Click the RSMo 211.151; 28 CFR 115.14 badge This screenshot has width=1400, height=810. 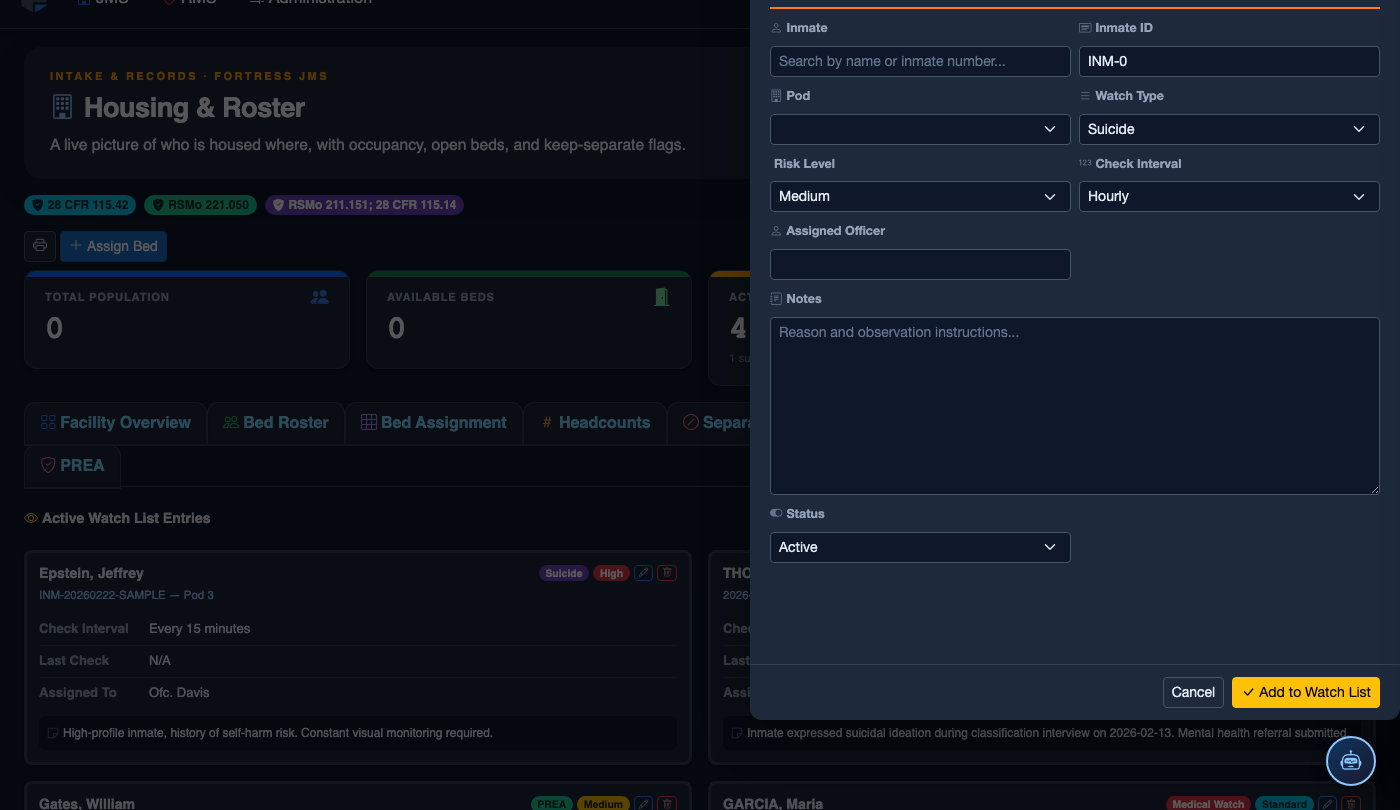tap(364, 205)
